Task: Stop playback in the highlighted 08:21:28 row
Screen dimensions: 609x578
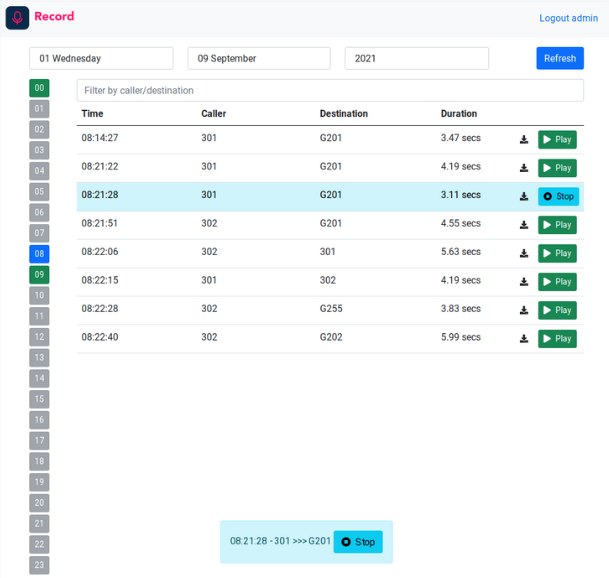Action: tap(559, 197)
